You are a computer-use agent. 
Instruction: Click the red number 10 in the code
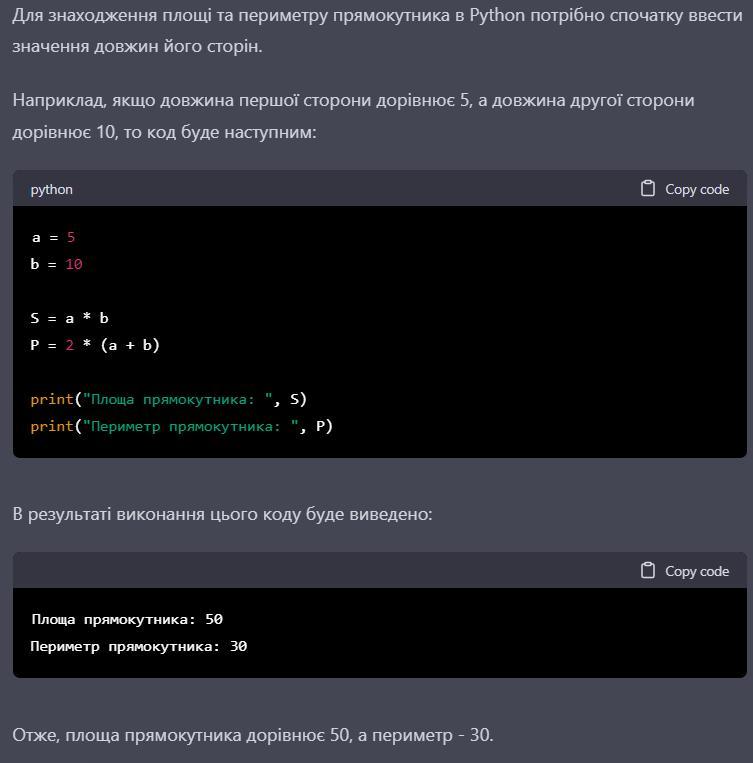[x=74, y=264]
